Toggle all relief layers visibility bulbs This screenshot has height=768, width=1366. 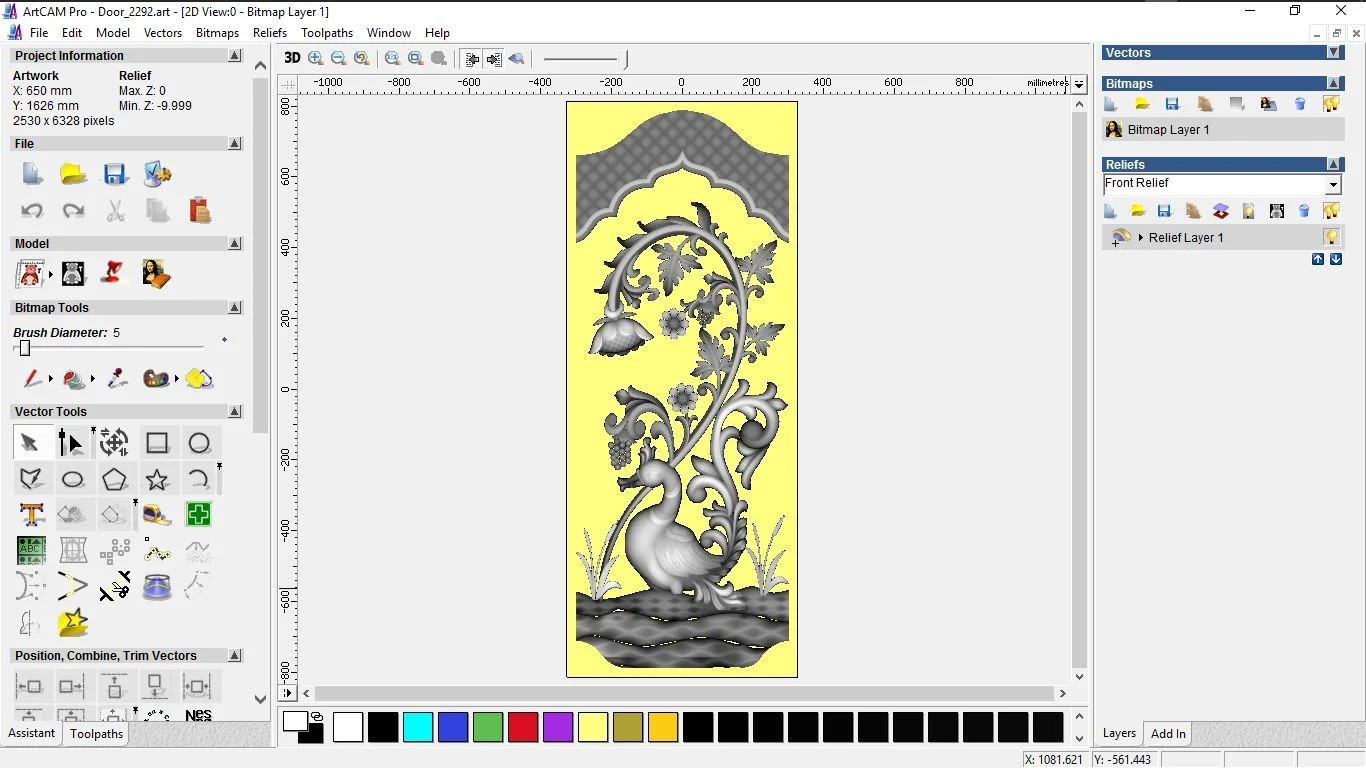tap(1331, 211)
